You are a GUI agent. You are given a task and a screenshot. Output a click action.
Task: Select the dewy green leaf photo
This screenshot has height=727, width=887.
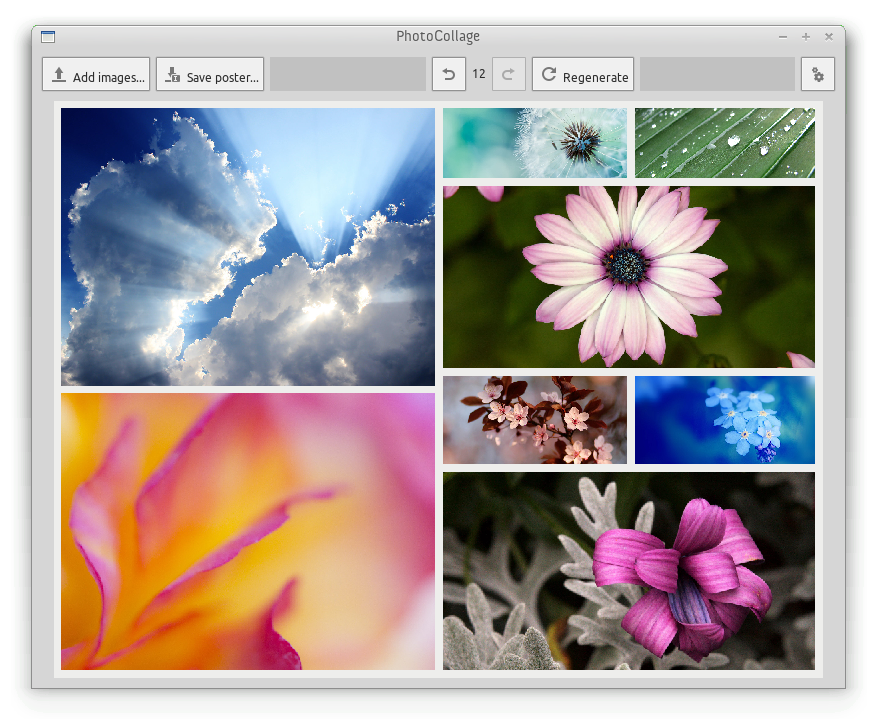[724, 143]
